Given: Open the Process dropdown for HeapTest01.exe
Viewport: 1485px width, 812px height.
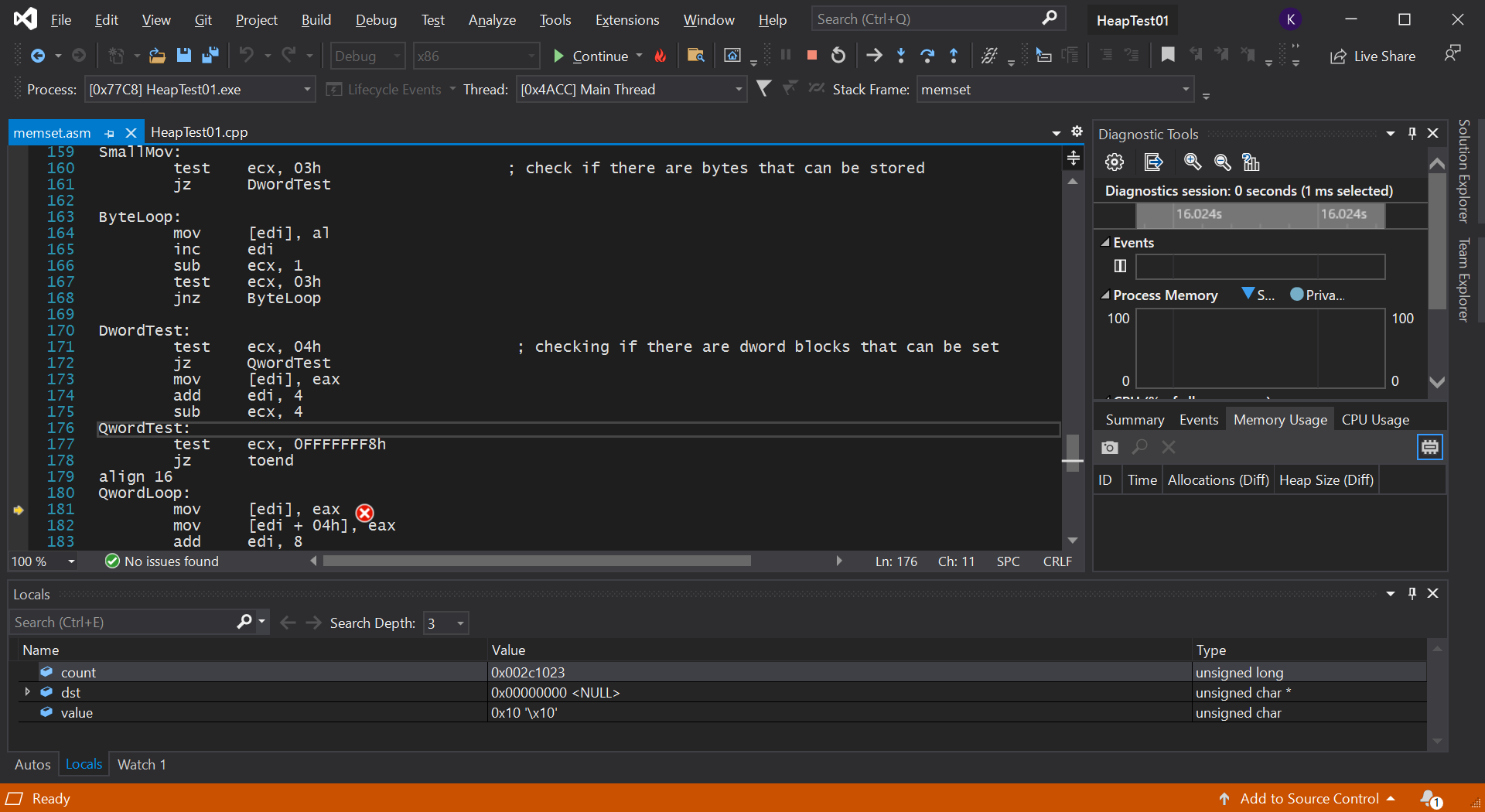Looking at the screenshot, I should [x=307, y=90].
